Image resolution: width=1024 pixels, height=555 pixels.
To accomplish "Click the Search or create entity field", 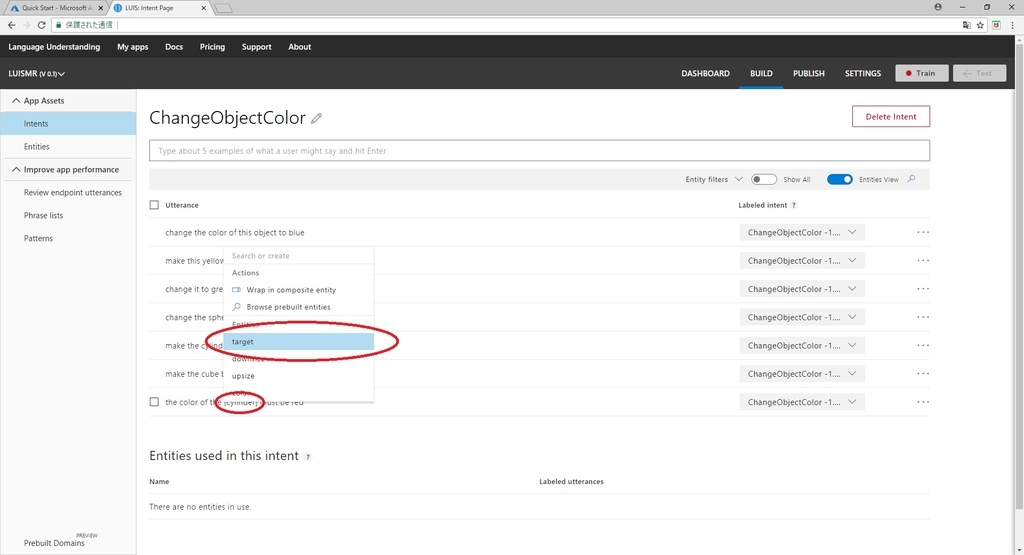I will pyautogui.click(x=298, y=256).
